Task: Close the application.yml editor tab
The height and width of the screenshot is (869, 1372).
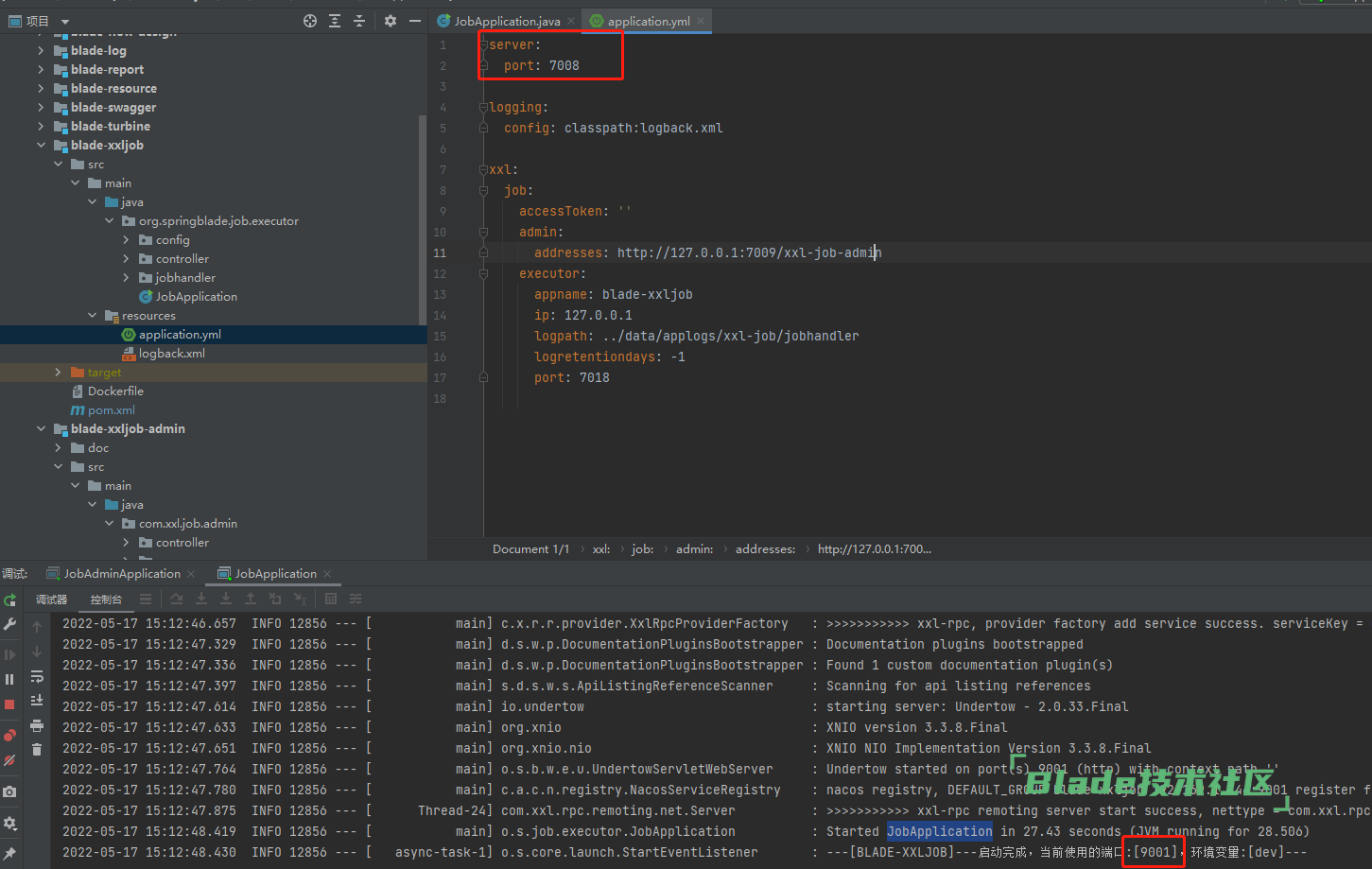Action: tap(701, 21)
